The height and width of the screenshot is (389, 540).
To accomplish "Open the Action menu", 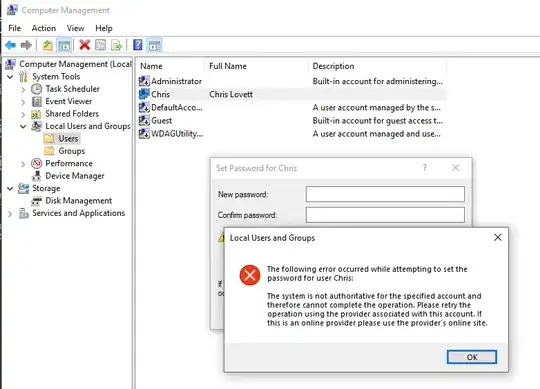I will pyautogui.click(x=44, y=28).
